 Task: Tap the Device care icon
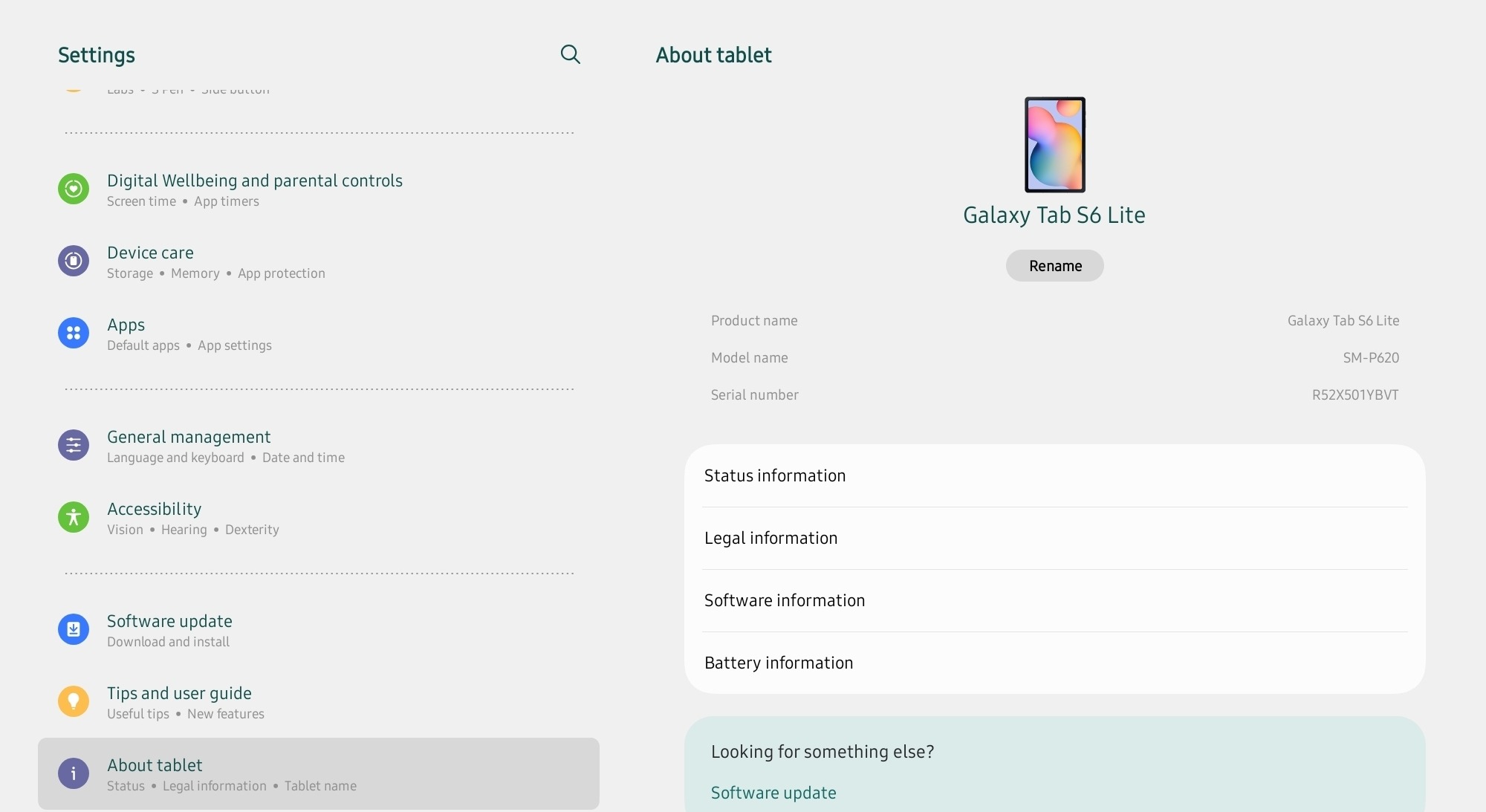pyautogui.click(x=74, y=261)
